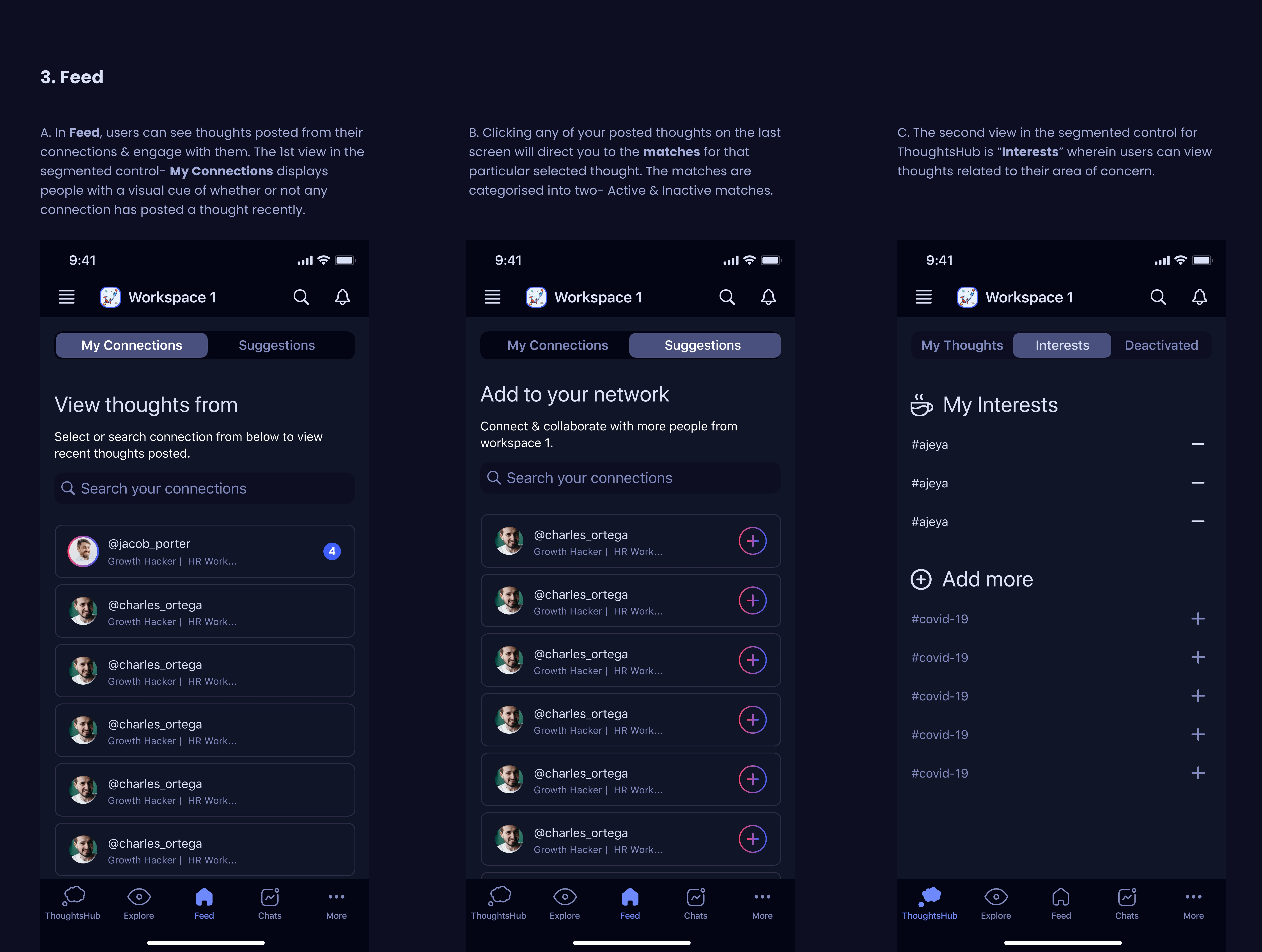Focus Search your connections field on middle phone

point(630,478)
